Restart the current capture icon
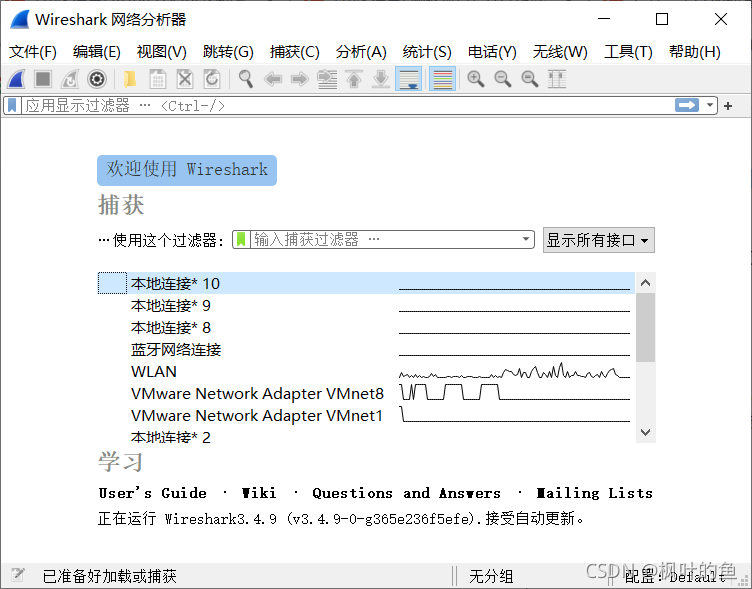The image size is (752, 589). pyautogui.click(x=70, y=79)
